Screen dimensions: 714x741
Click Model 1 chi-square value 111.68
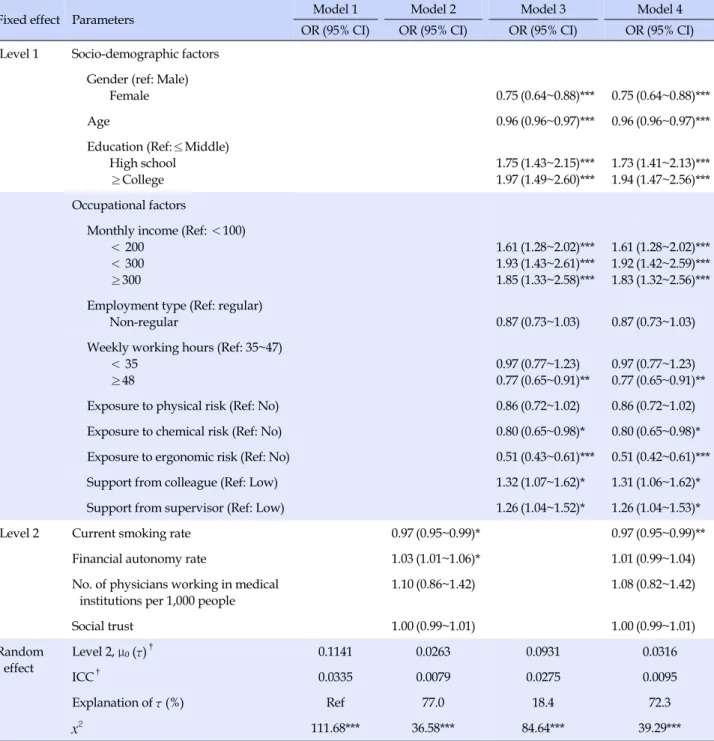(x=335, y=728)
